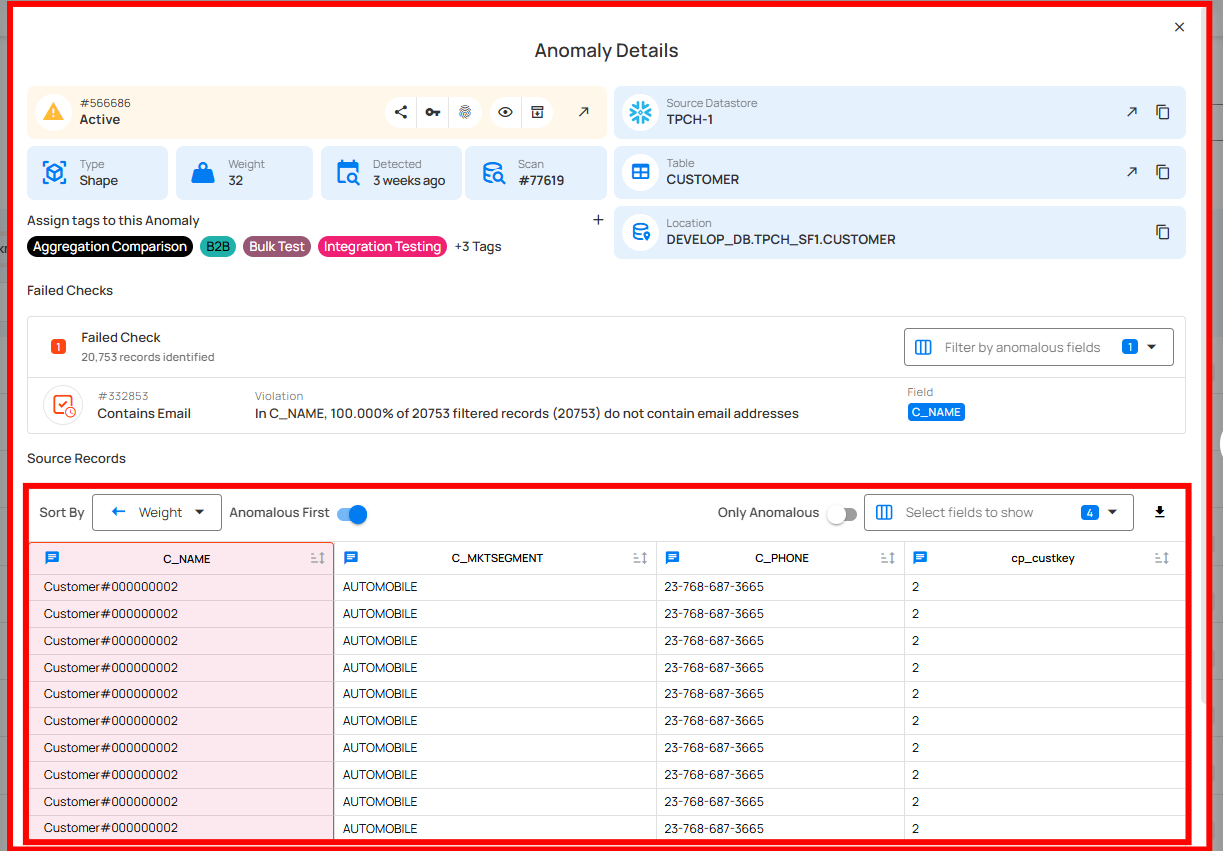Image resolution: width=1223 pixels, height=851 pixels.
Task: Add a new tag with plus icon
Action: pyautogui.click(x=598, y=220)
